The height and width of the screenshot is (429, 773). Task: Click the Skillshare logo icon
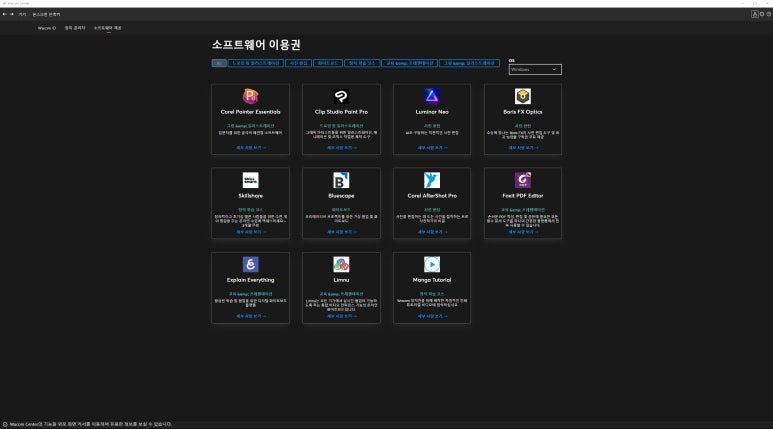pos(250,180)
